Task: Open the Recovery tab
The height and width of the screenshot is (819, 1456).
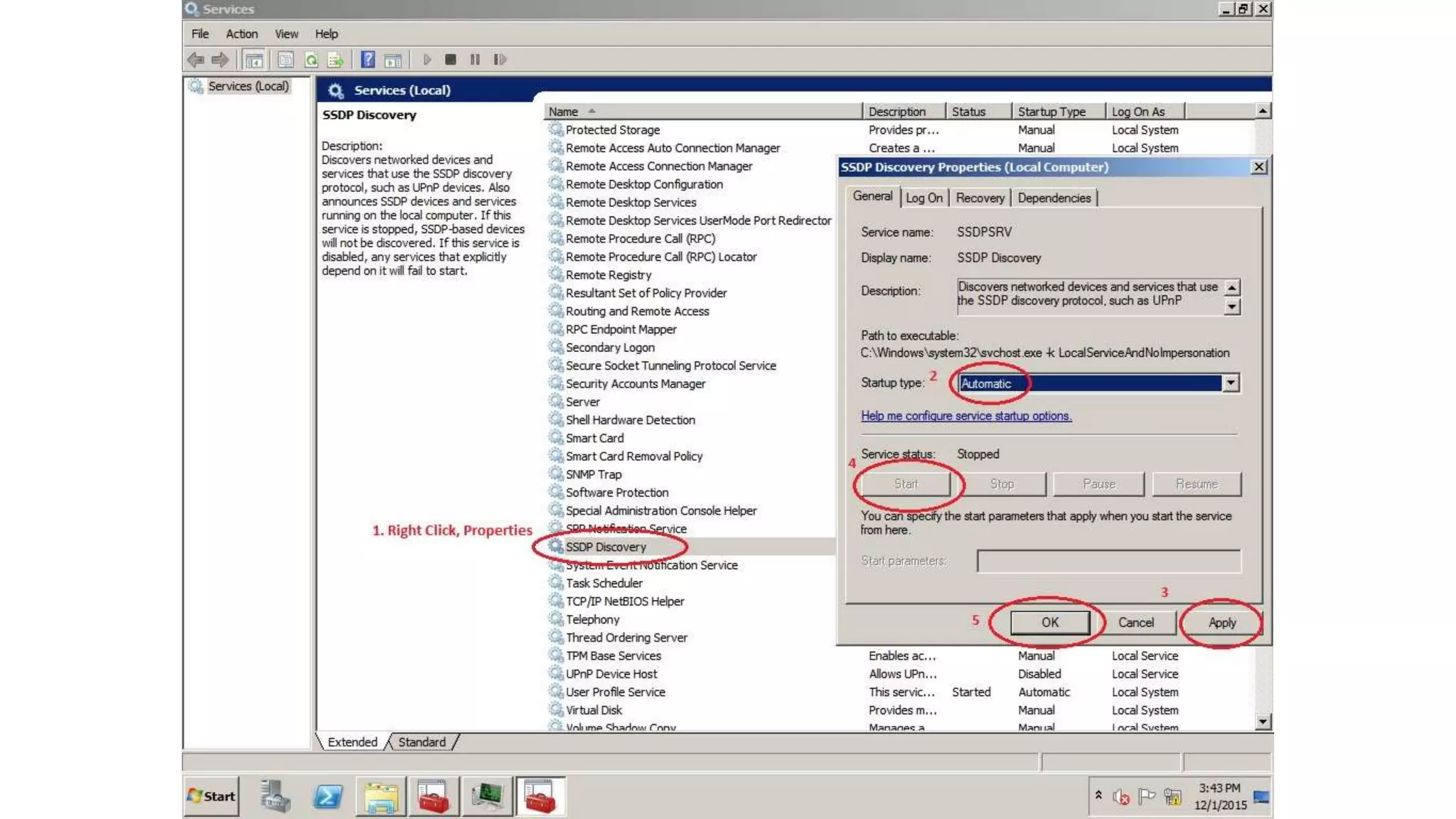Action: 980,198
